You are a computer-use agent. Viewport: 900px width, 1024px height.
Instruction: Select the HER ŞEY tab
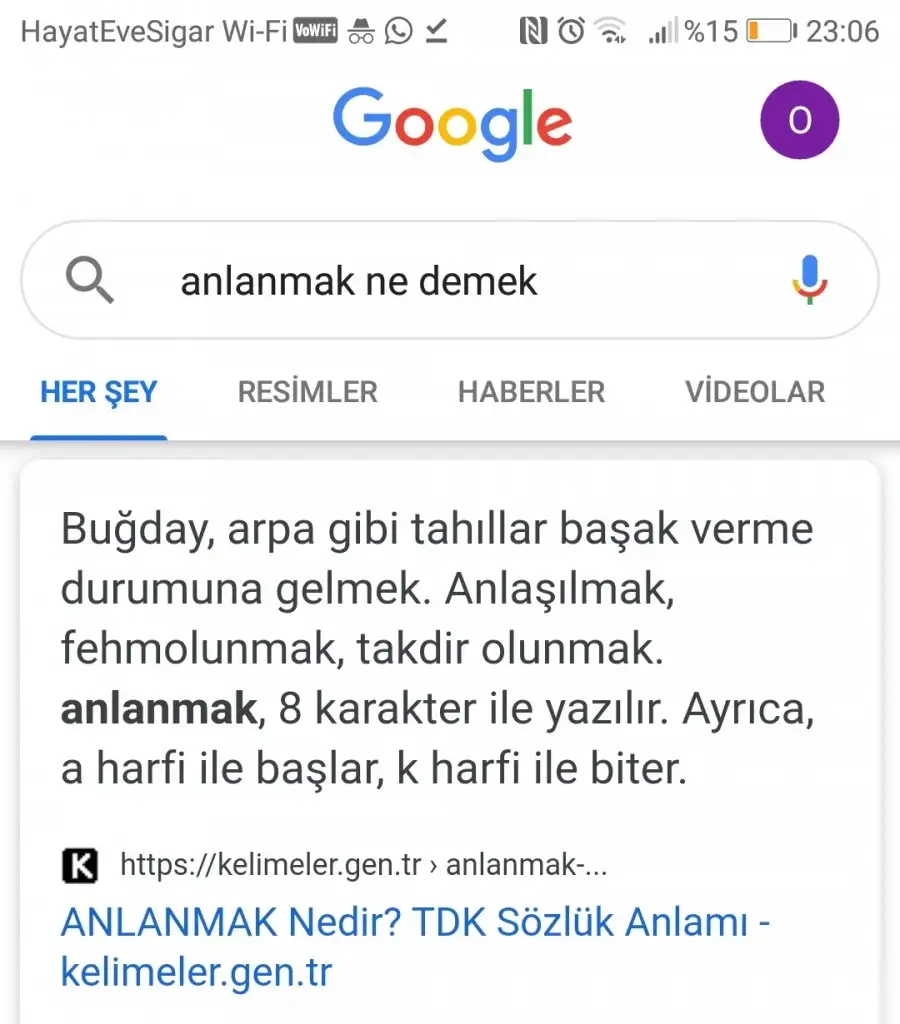(99, 392)
